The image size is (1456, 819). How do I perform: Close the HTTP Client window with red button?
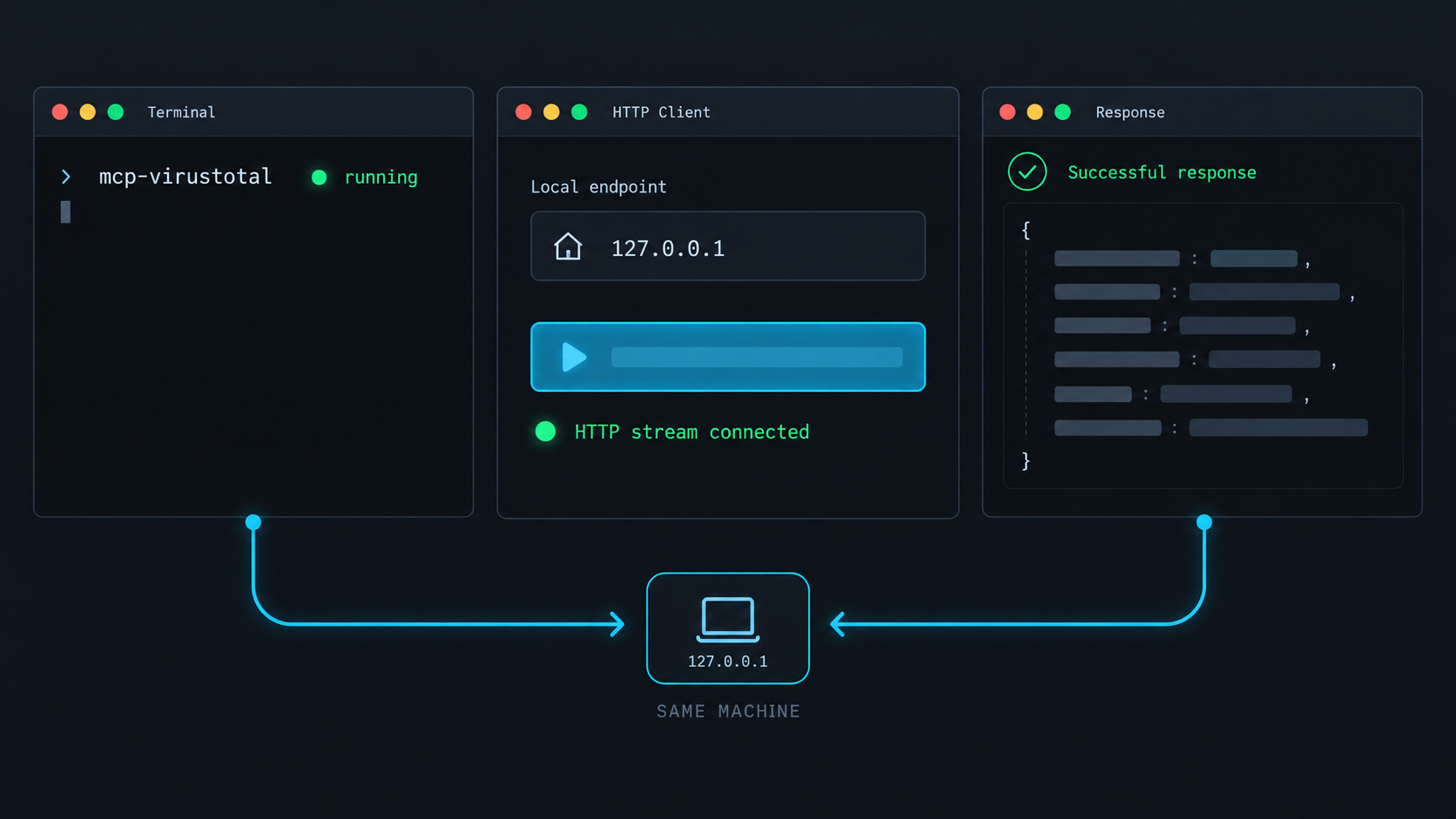(x=523, y=111)
